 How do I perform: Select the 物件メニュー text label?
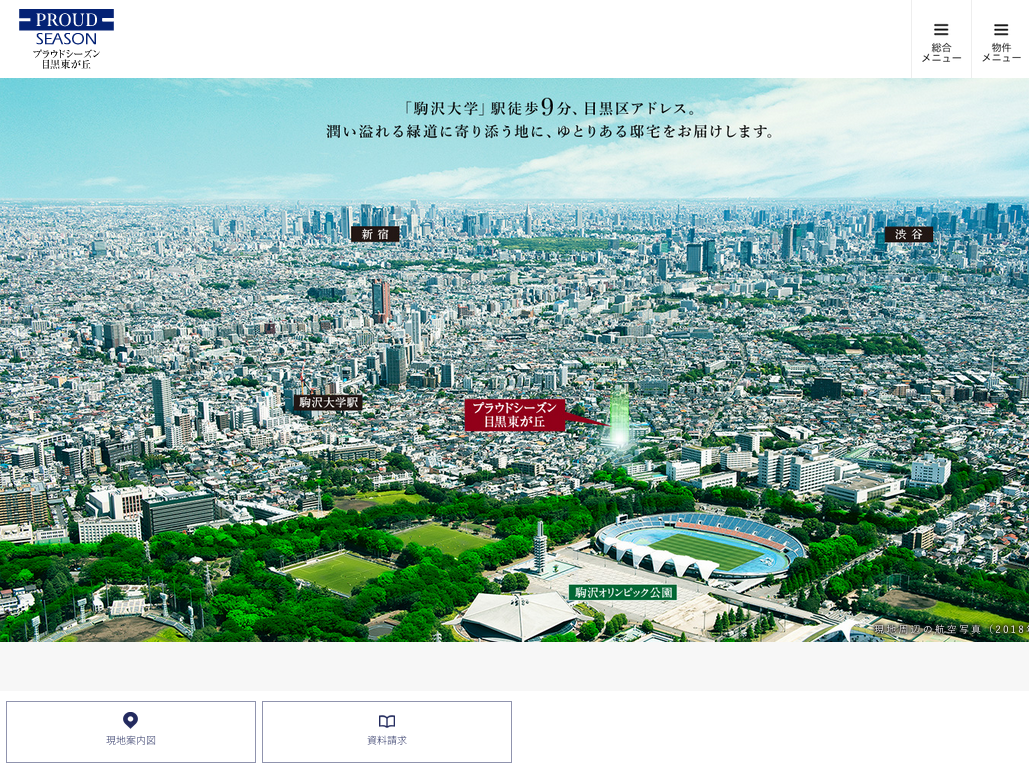pyautogui.click(x=1001, y=53)
